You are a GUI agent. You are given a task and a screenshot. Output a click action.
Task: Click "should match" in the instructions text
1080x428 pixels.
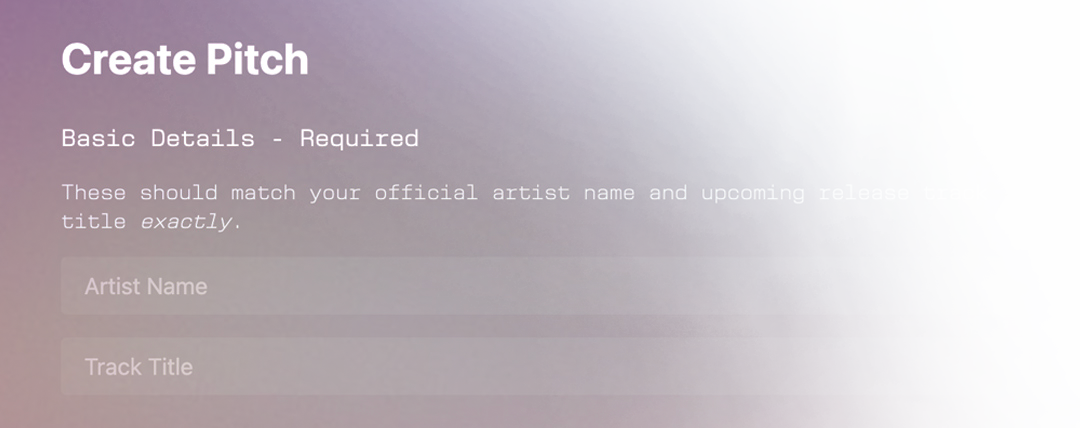coord(218,192)
